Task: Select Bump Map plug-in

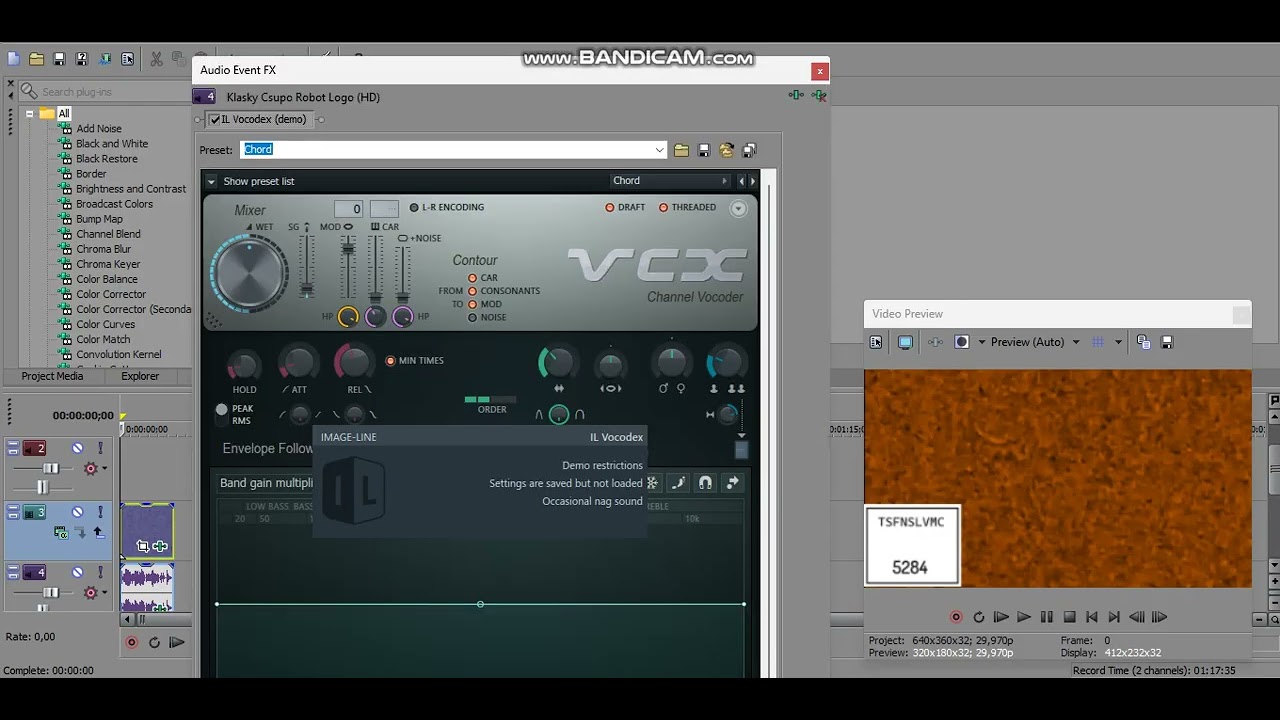Action: 99,219
